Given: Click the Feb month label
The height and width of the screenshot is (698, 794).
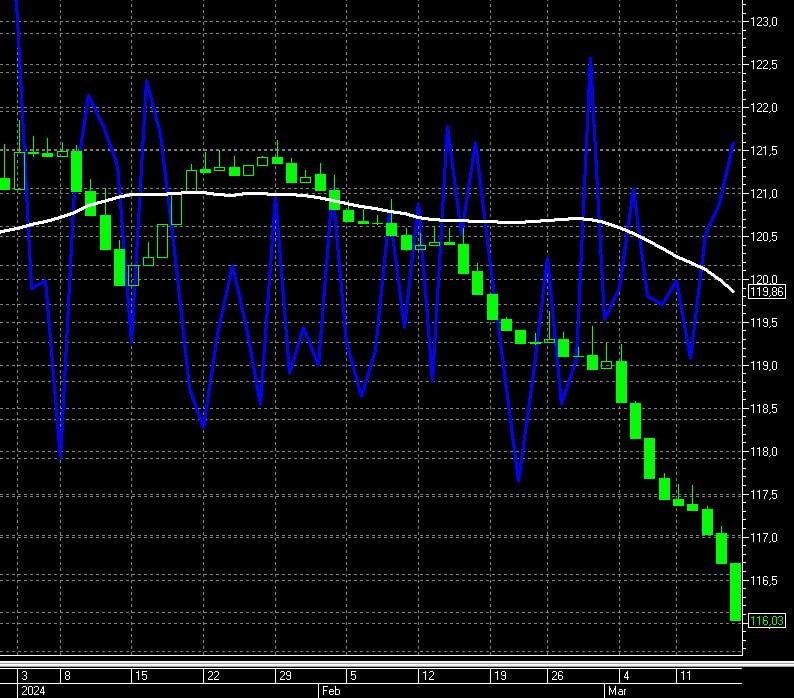Looking at the screenshot, I should tap(331, 691).
